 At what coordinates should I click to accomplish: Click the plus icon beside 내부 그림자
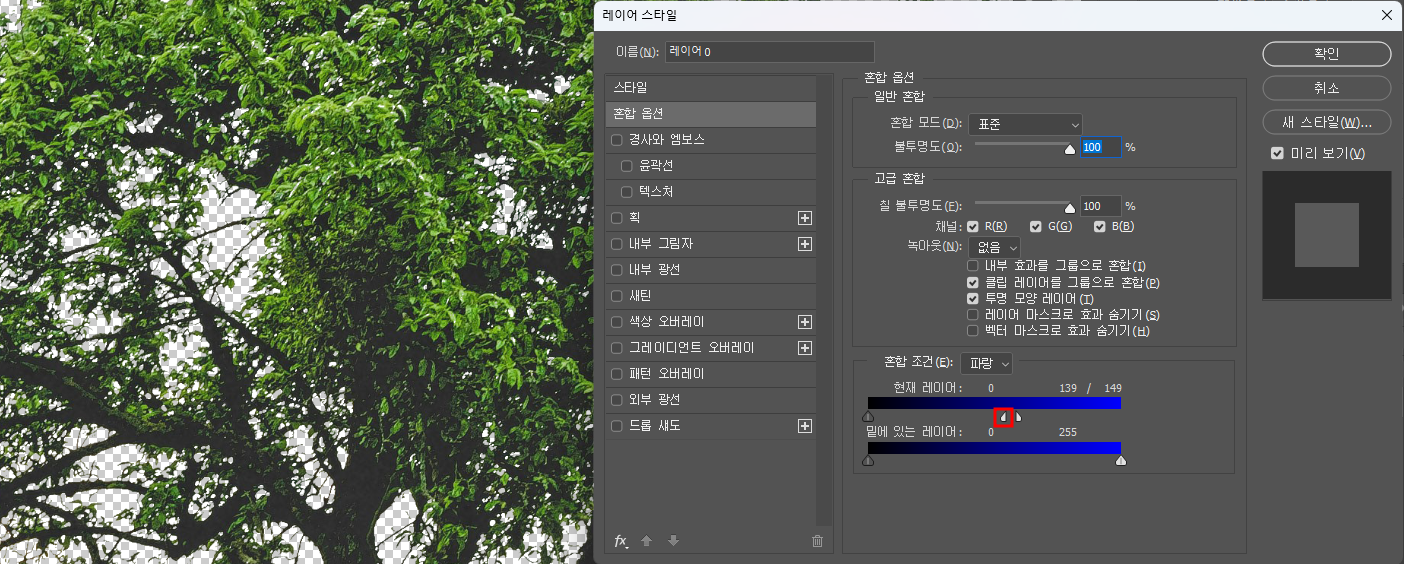pos(805,244)
